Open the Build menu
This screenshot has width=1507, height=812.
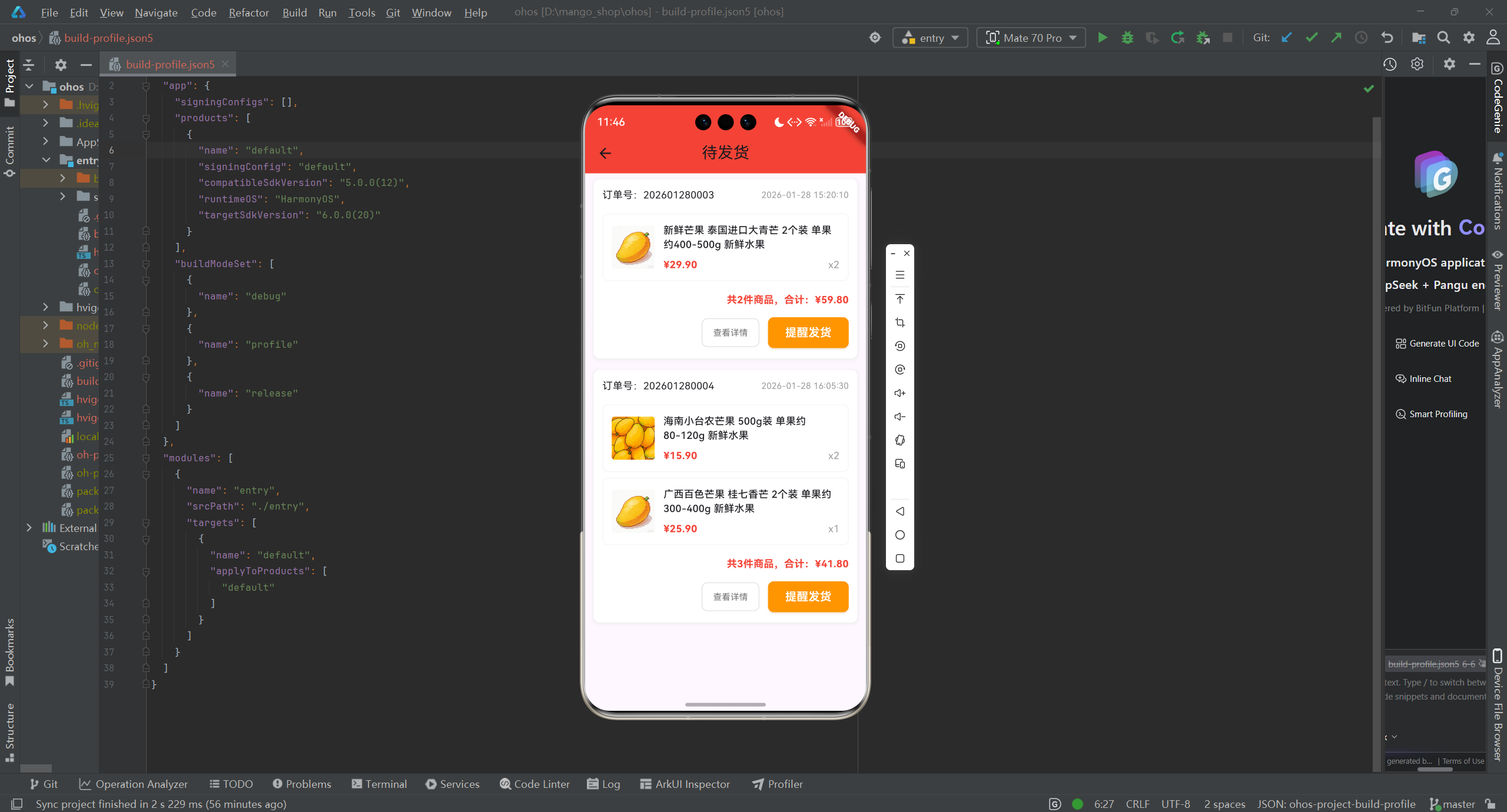coord(294,12)
